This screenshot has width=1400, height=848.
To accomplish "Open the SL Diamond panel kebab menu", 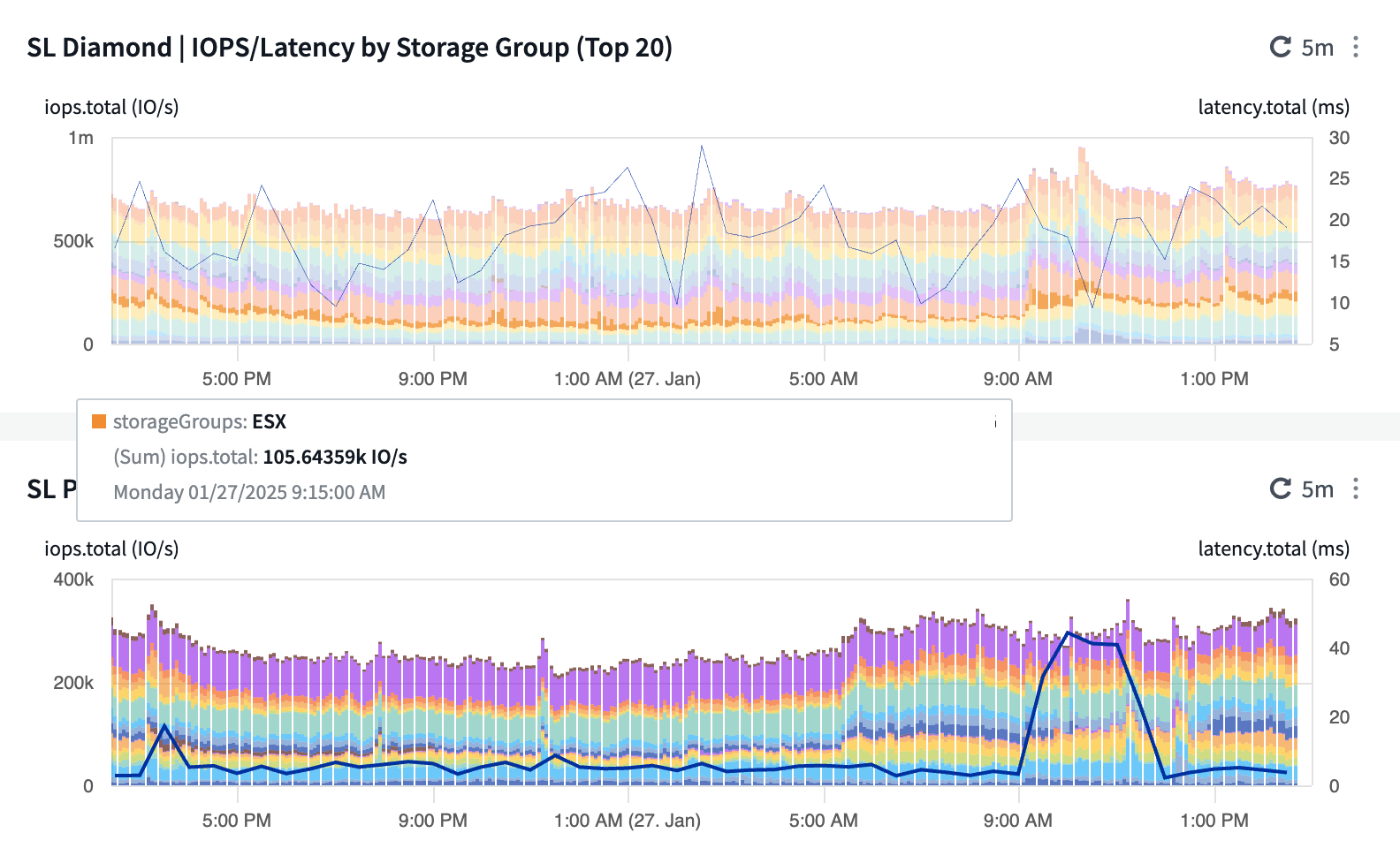I will pyautogui.click(x=1356, y=47).
